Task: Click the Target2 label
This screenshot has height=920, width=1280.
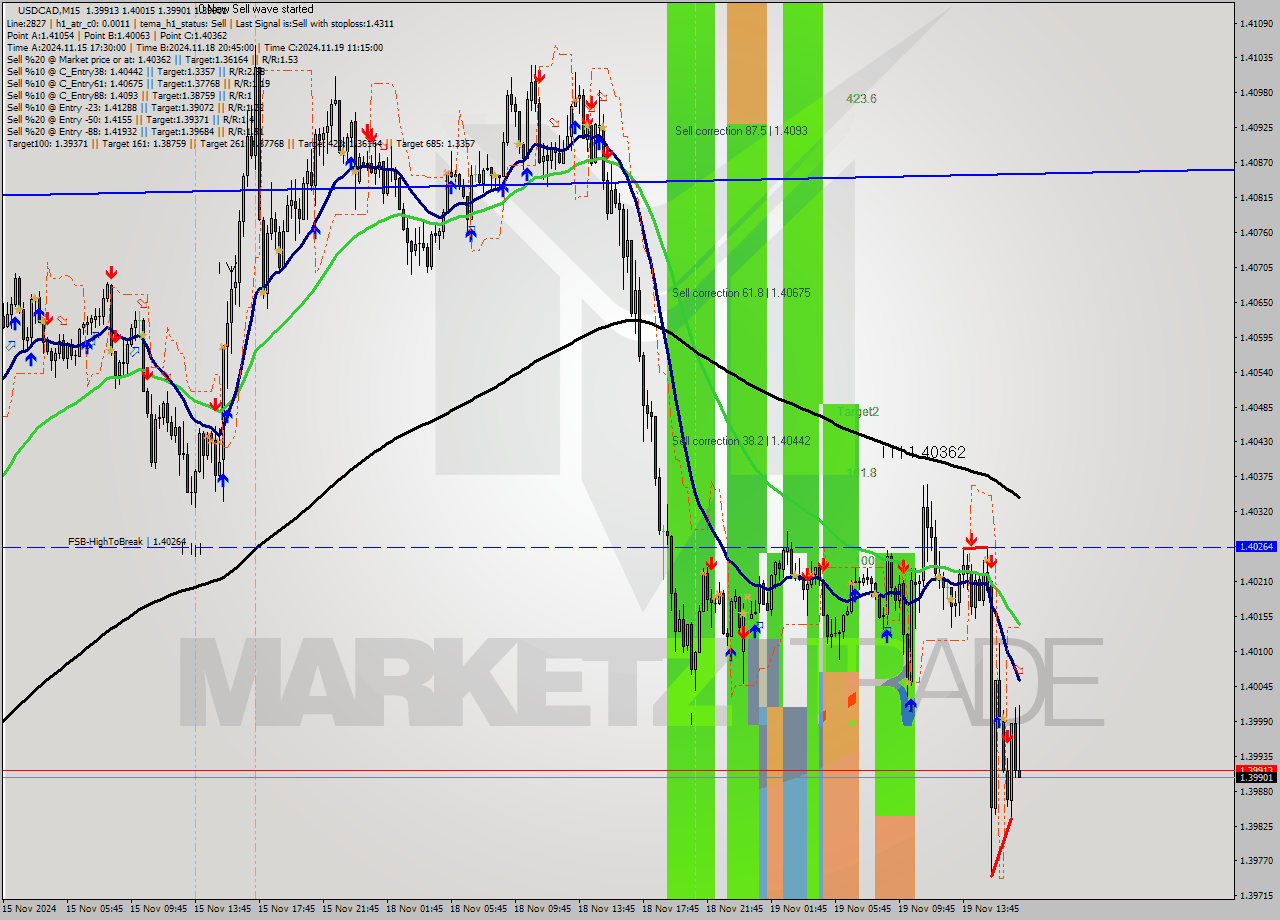Action: click(x=858, y=412)
